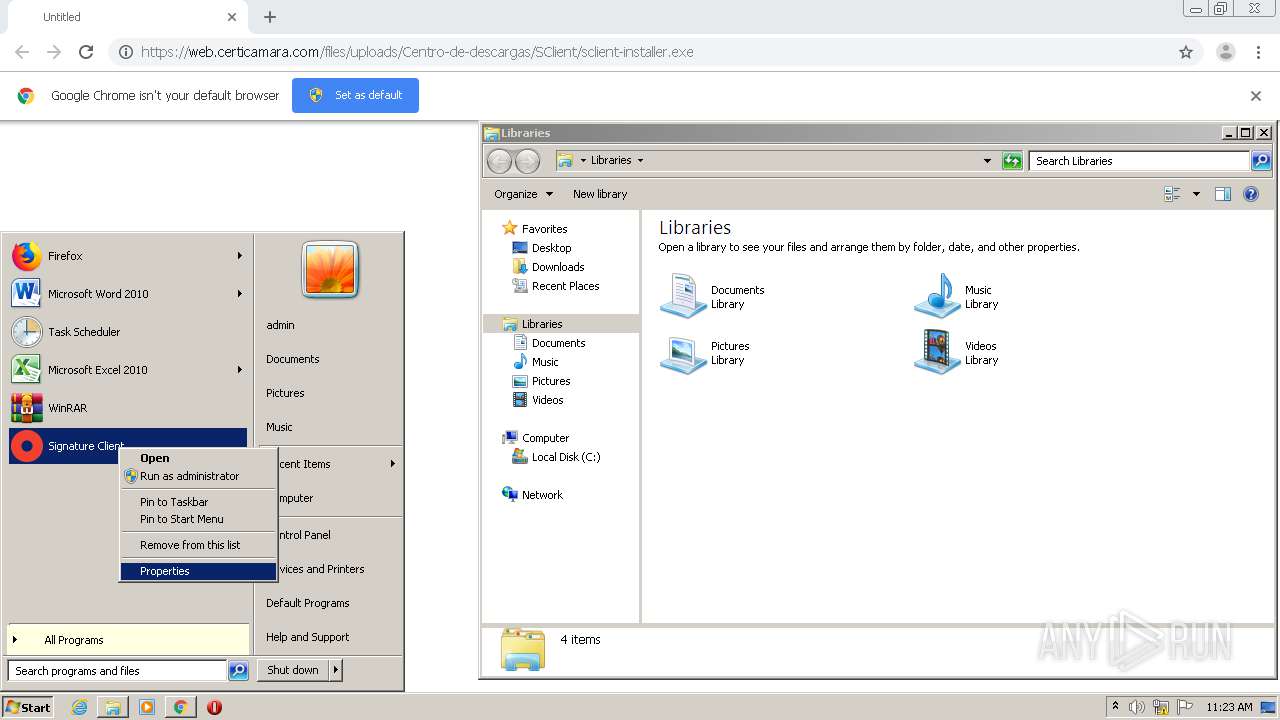
Task: Open the address bar history dropdown
Action: 987,161
